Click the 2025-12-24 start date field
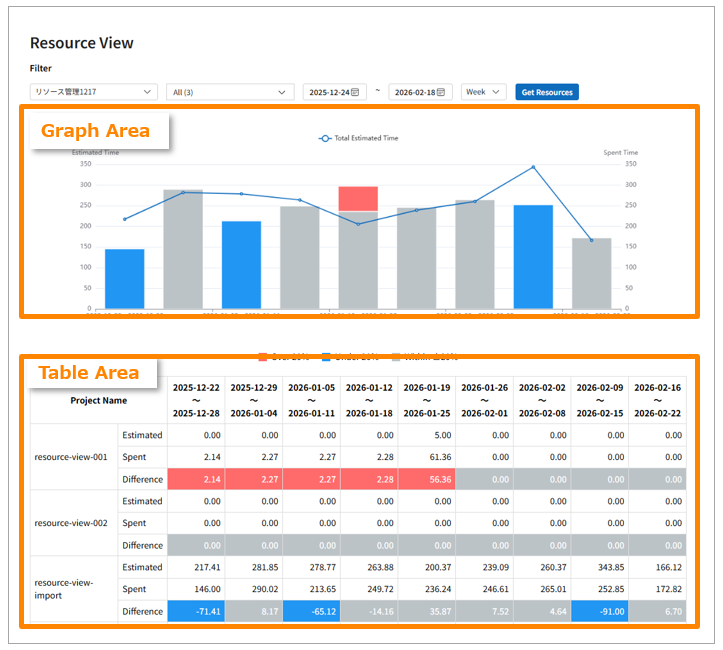The image size is (723, 650). pos(328,92)
